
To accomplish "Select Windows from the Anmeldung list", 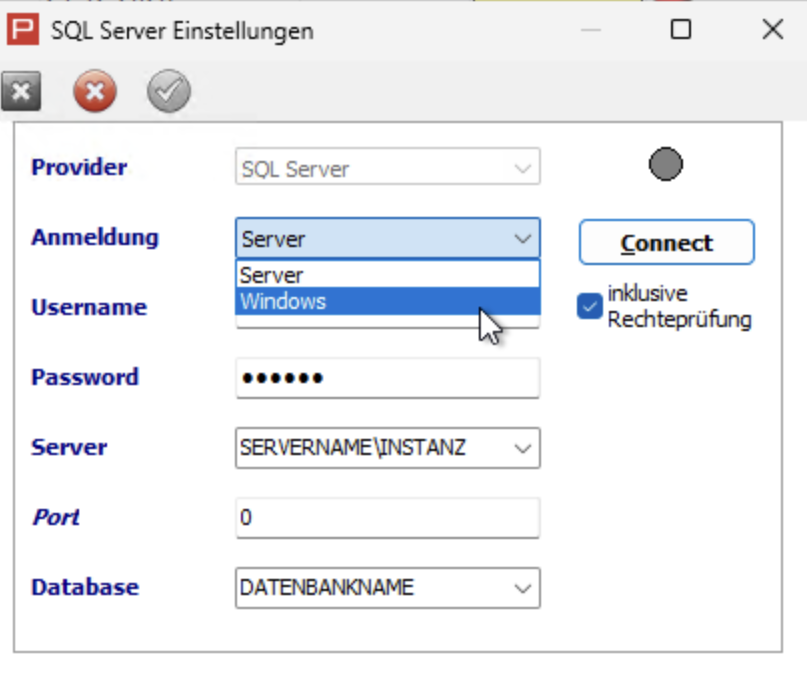I will (388, 301).
